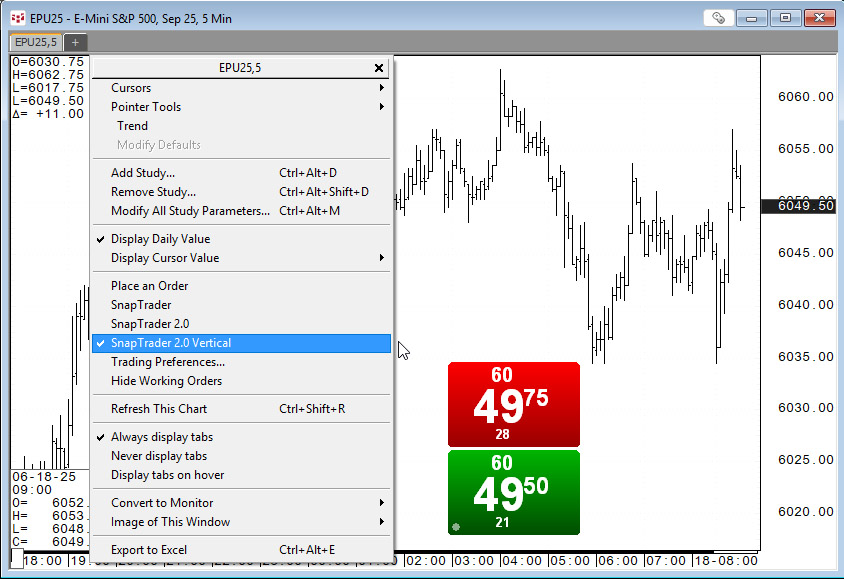Click the H=6062.75 daily high value
Image resolution: width=844 pixels, height=579 pixels.
(x=48, y=75)
